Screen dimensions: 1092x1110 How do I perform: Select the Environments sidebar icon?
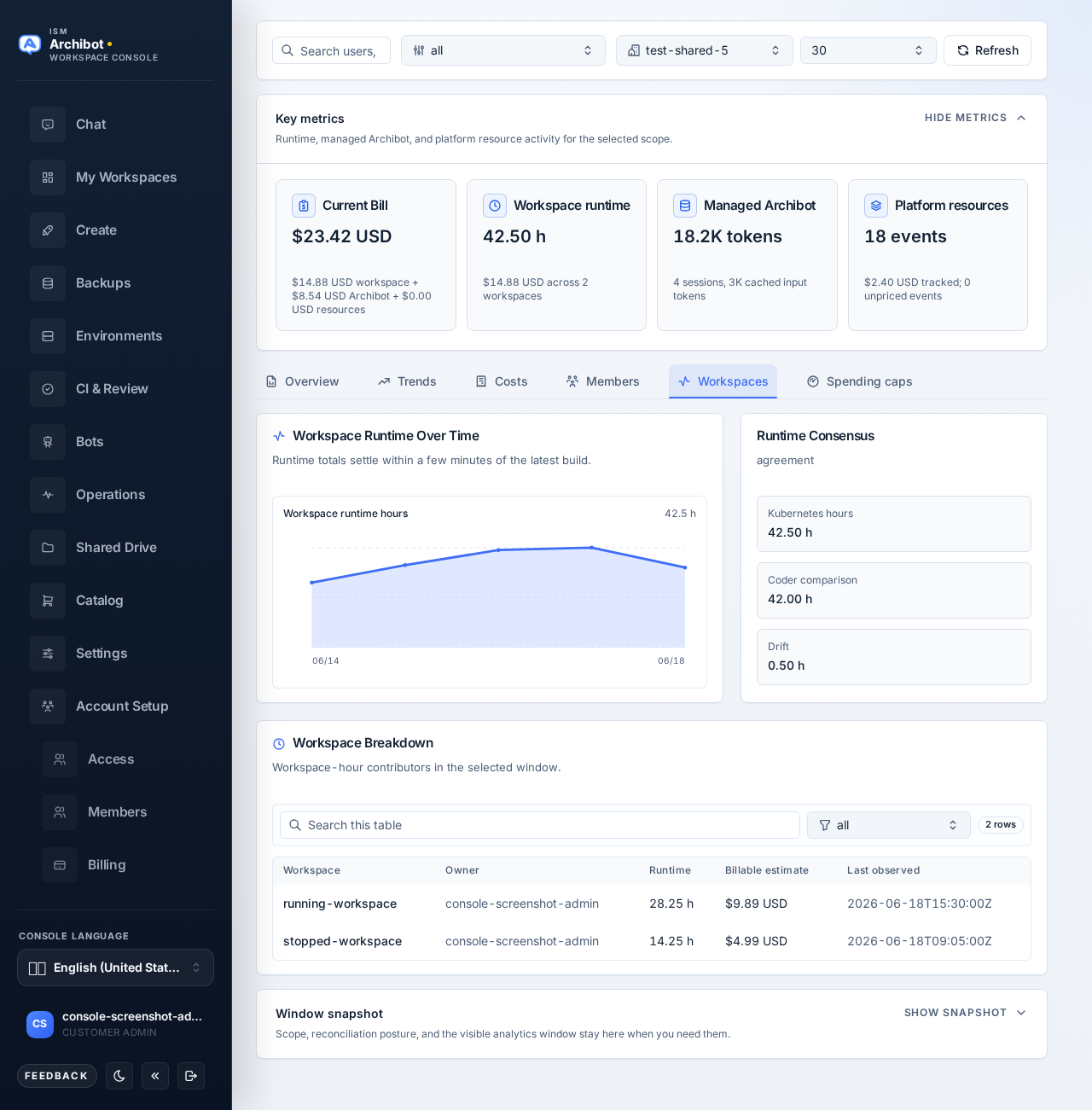[48, 336]
